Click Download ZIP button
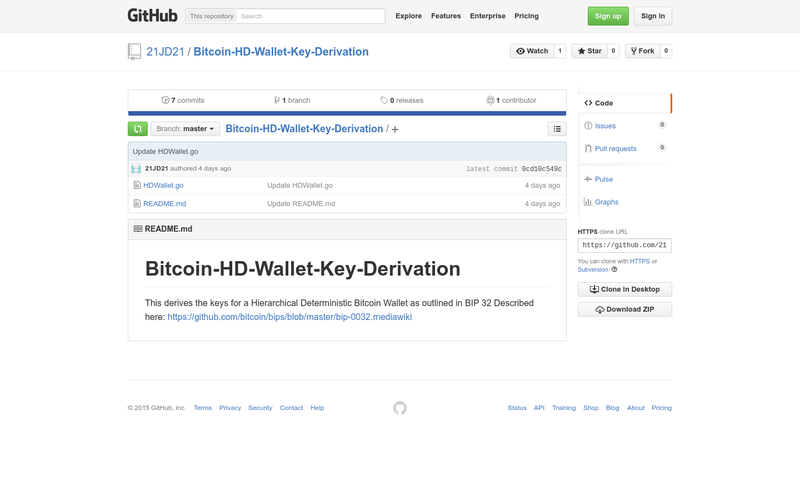This screenshot has height=500, width=800. [624, 310]
